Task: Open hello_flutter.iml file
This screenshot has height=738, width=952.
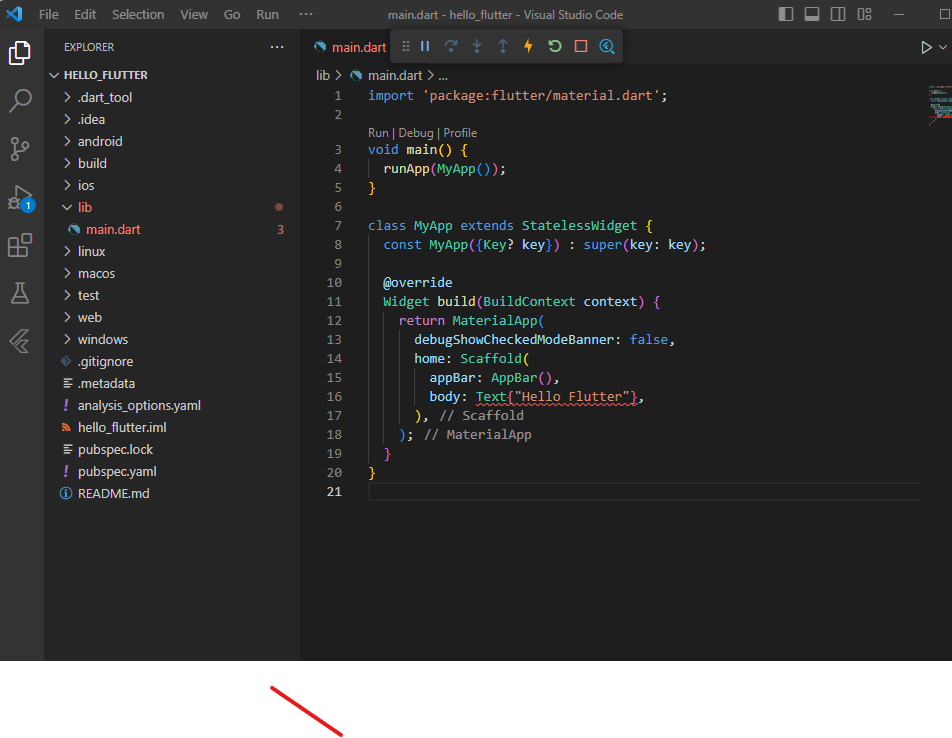Action: pyautogui.click(x=173, y=427)
